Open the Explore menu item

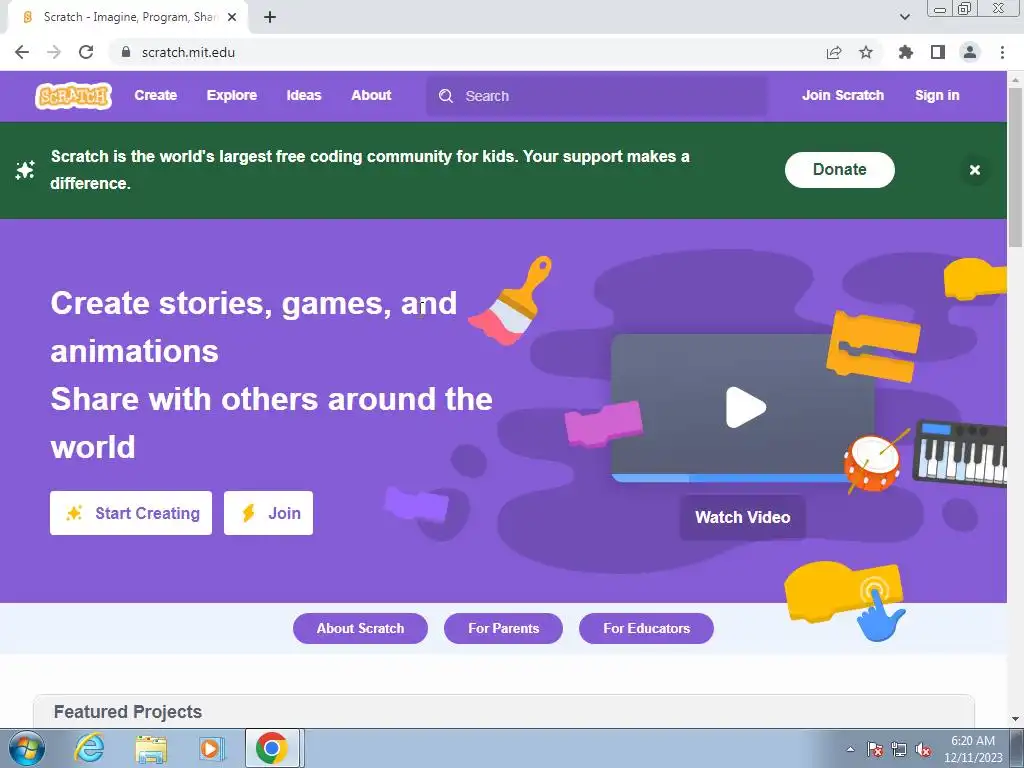(x=232, y=95)
